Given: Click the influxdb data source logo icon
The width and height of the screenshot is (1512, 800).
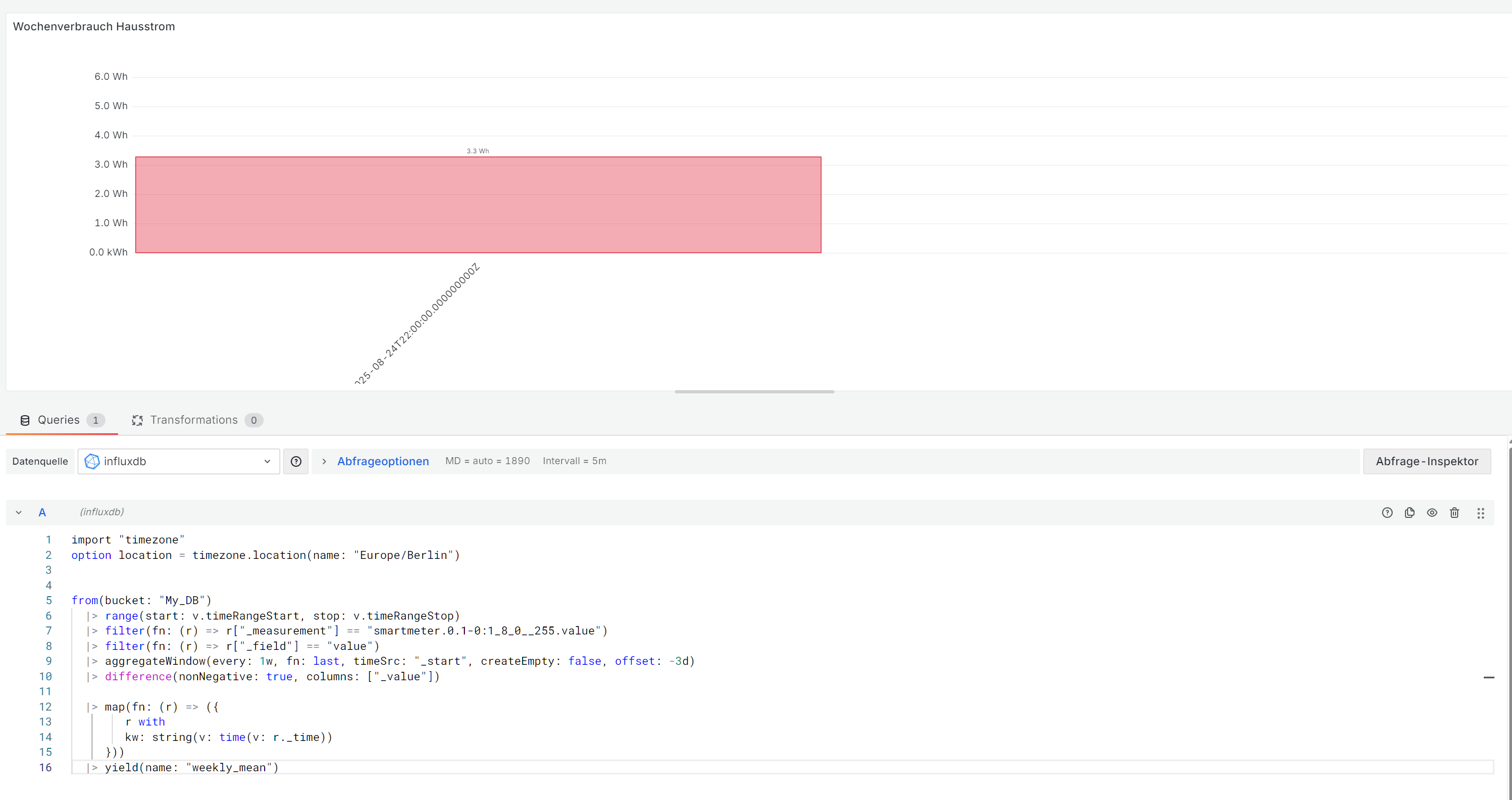Looking at the screenshot, I should [92, 461].
